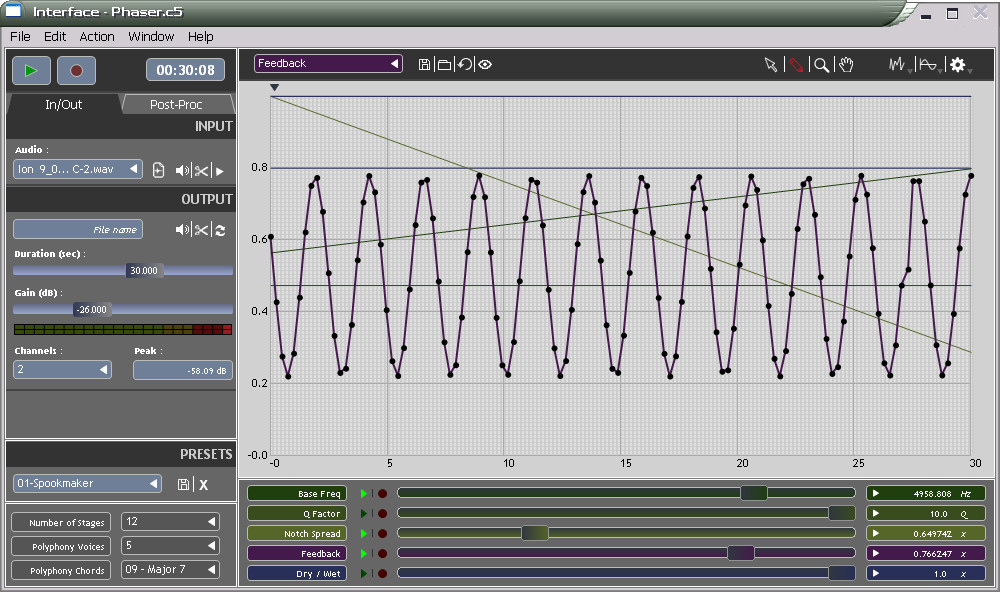Image resolution: width=1000 pixels, height=592 pixels.
Task: Click the red record button
Action: [77, 70]
